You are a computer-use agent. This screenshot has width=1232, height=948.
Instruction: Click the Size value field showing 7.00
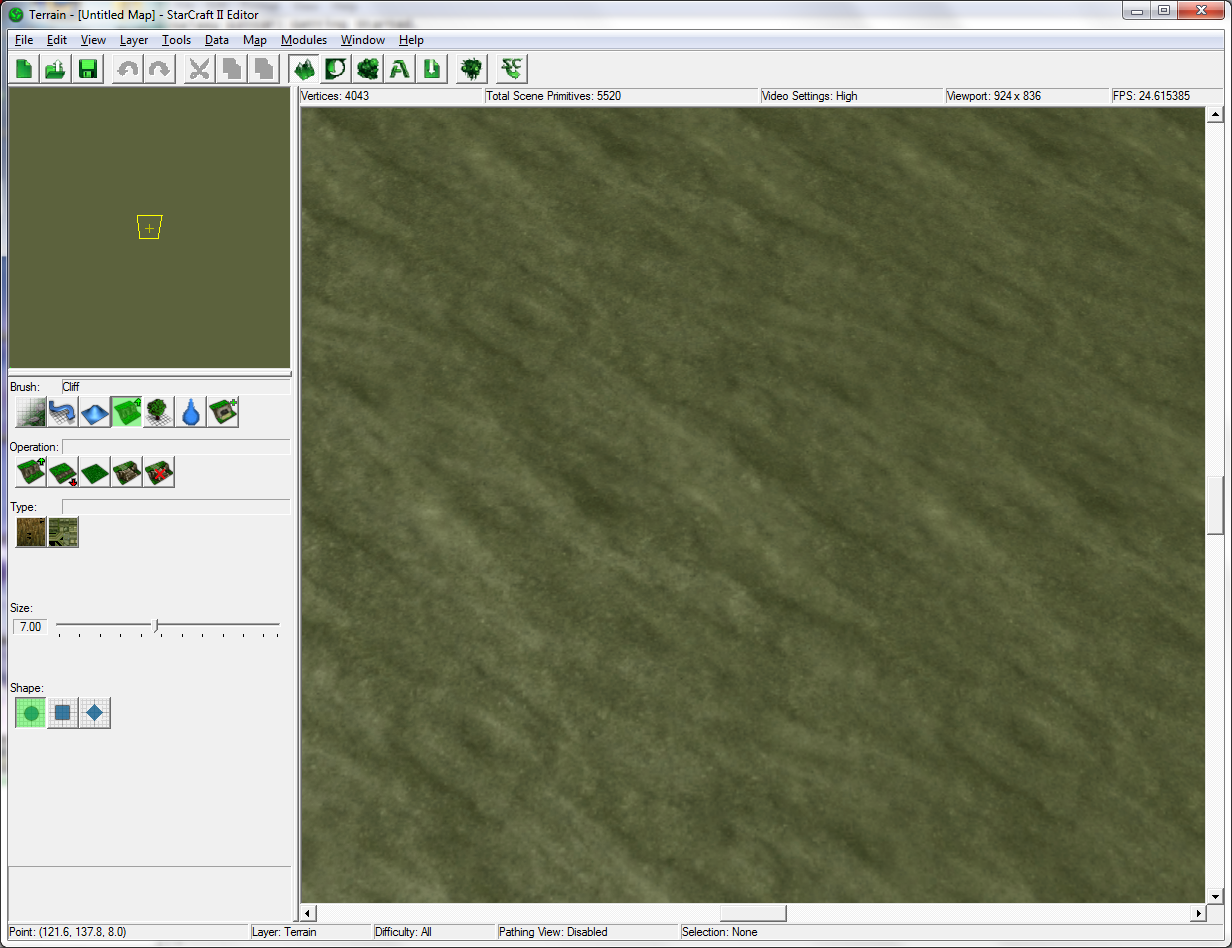[30, 627]
